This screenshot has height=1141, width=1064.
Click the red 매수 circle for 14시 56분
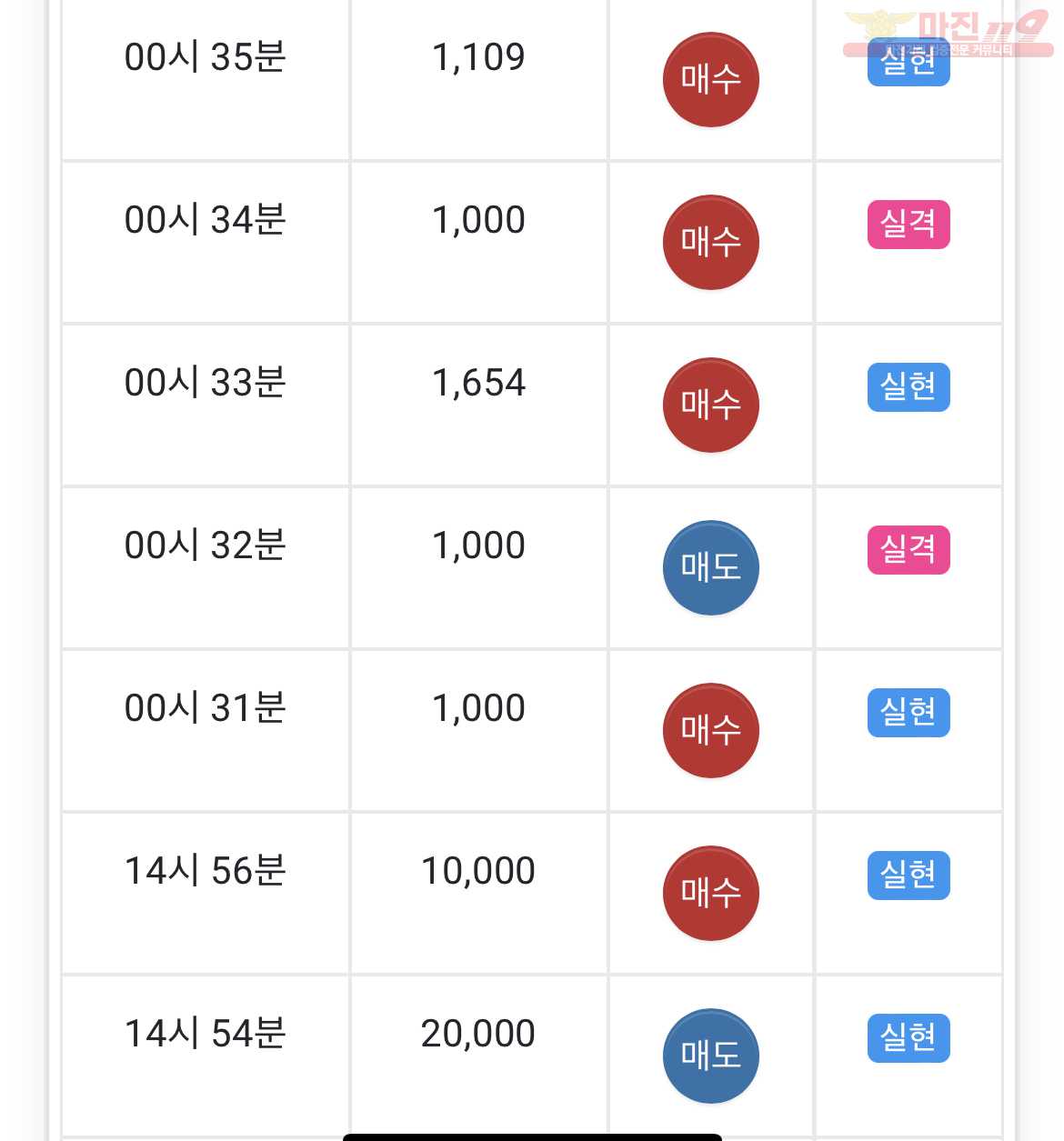(x=711, y=894)
